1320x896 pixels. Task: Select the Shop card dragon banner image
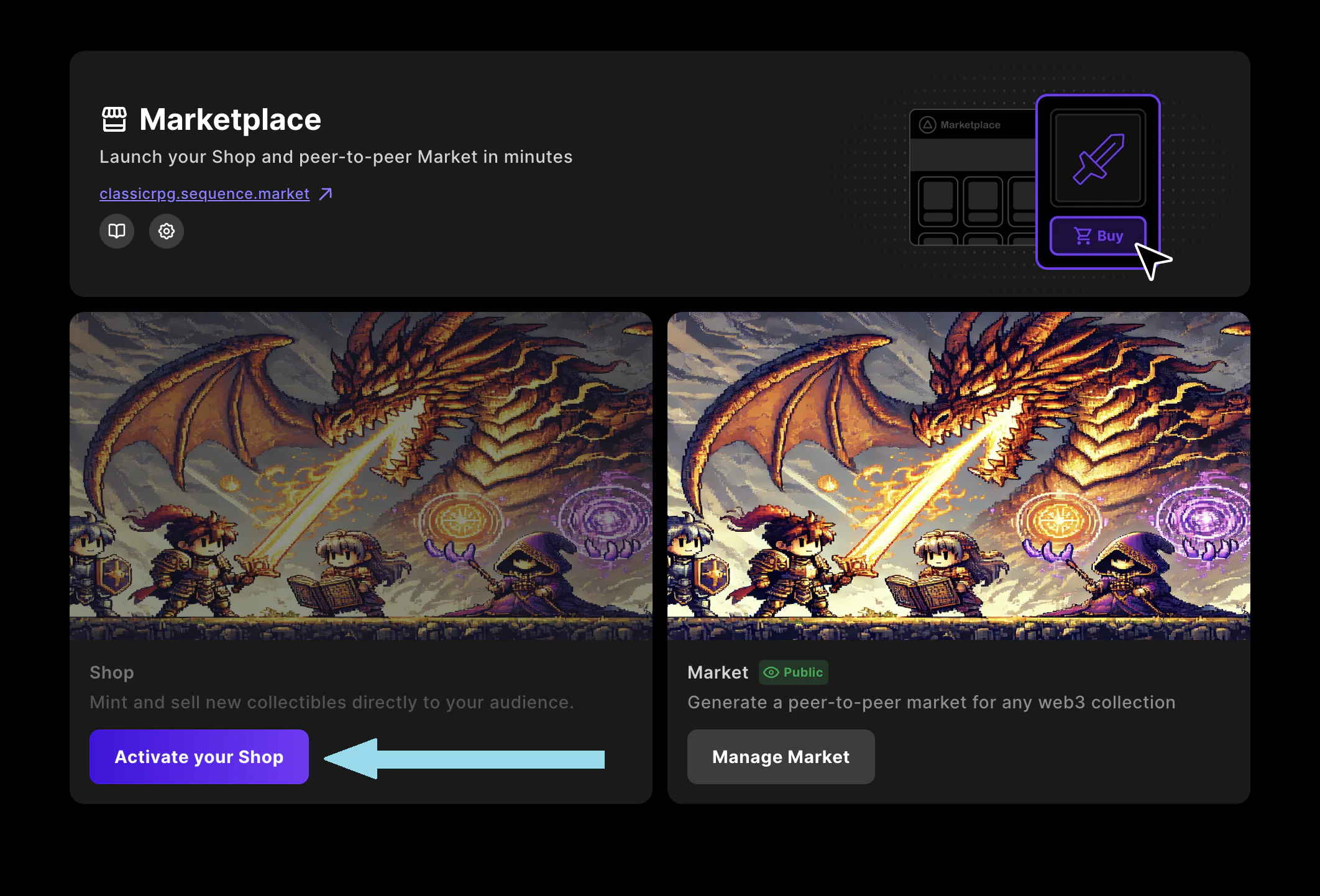point(360,475)
